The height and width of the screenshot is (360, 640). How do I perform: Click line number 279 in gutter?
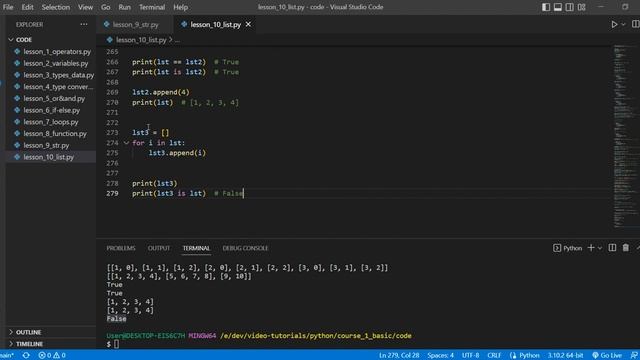point(112,193)
